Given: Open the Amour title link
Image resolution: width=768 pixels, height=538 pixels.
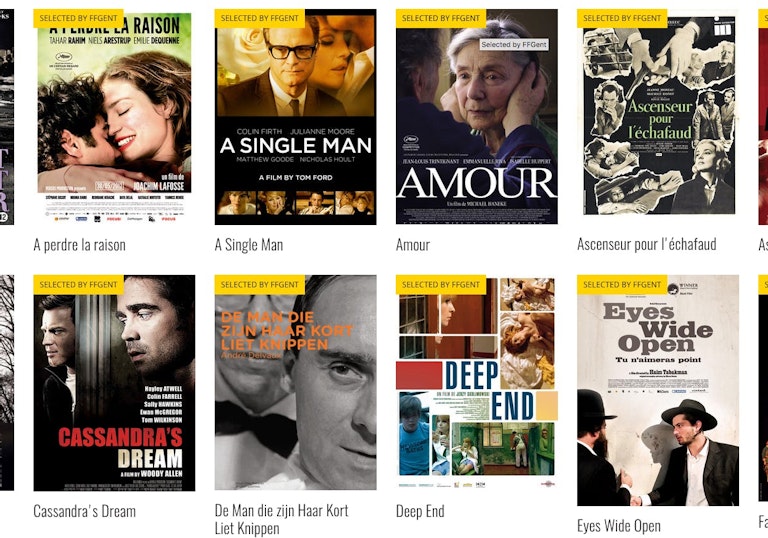Looking at the screenshot, I should 413,245.
